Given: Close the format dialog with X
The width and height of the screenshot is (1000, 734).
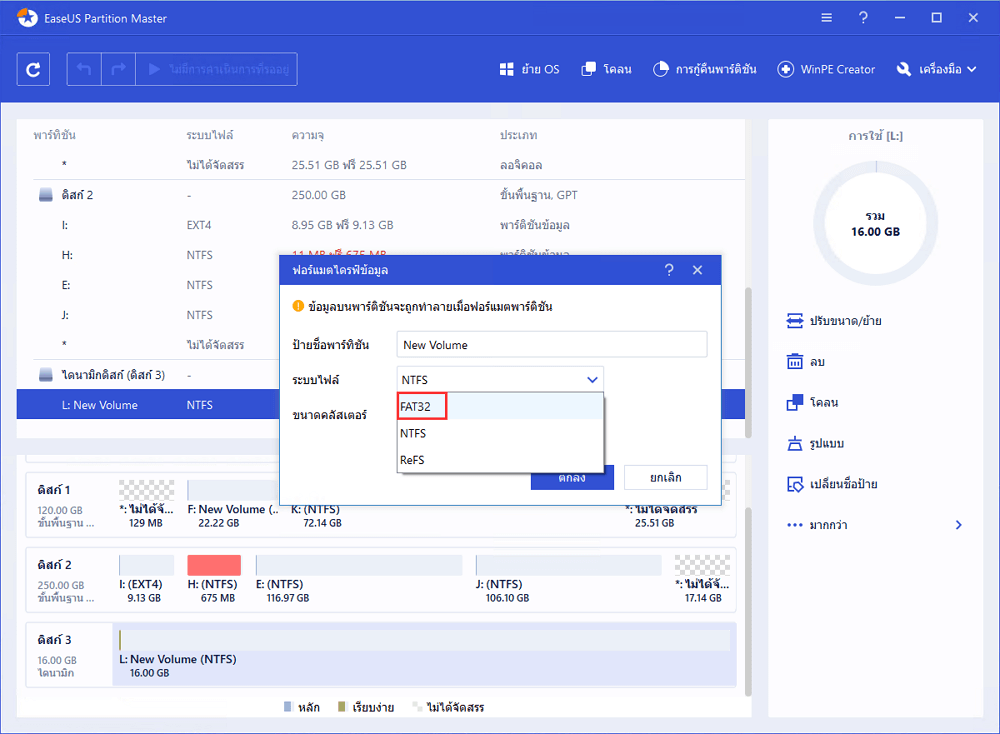Looking at the screenshot, I should (698, 270).
